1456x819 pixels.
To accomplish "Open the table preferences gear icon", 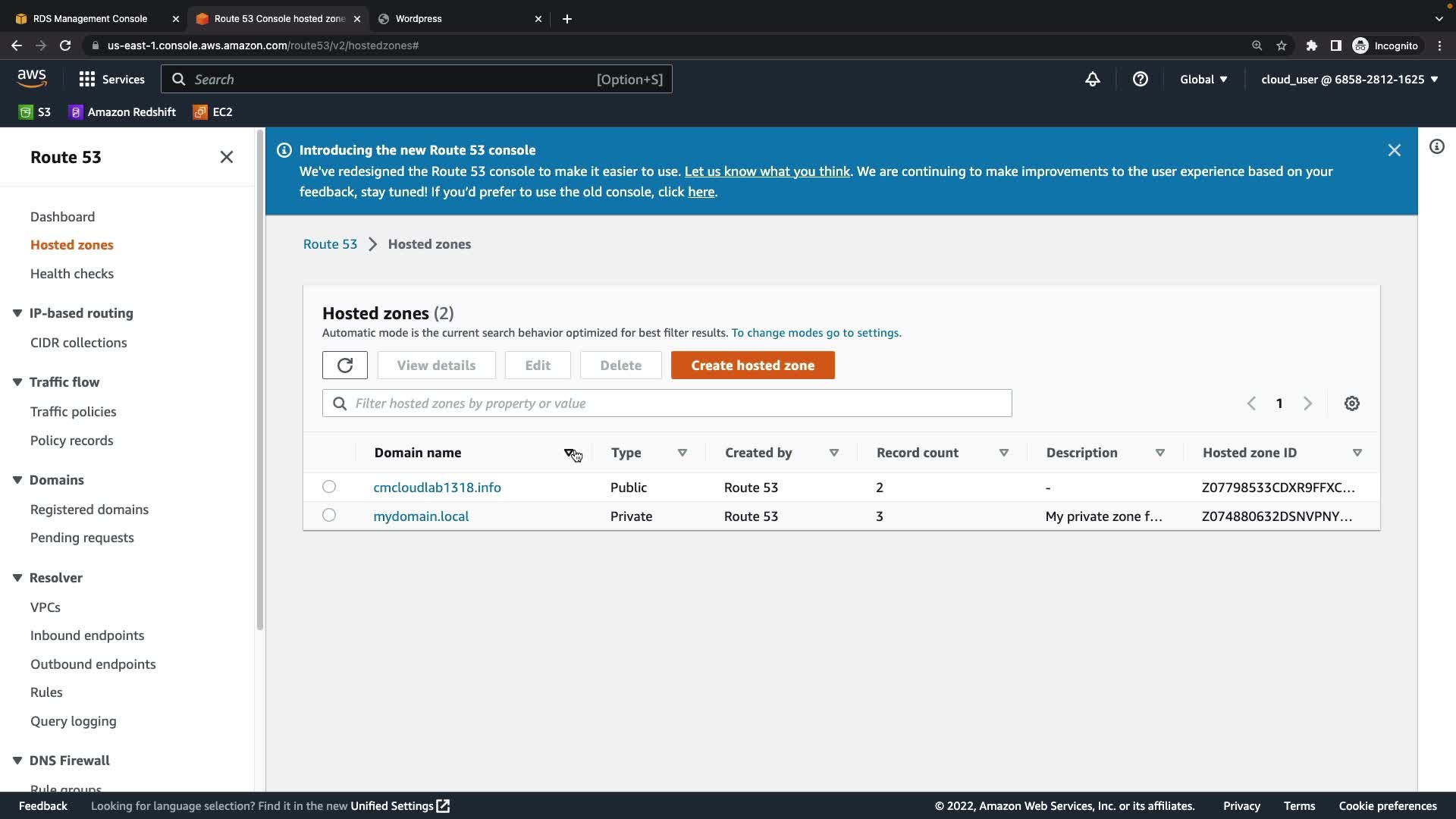I will [x=1351, y=403].
